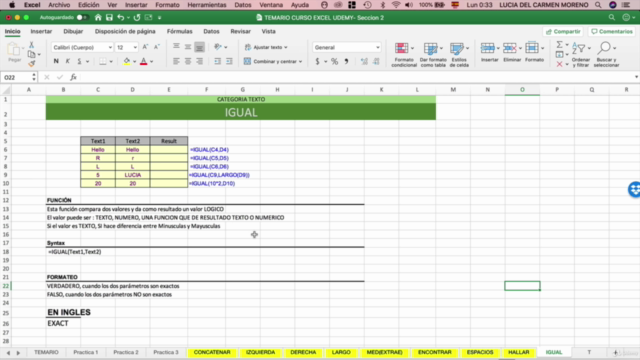The image size is (640, 360).
Task: Open text orientation options
Action: [220, 47]
